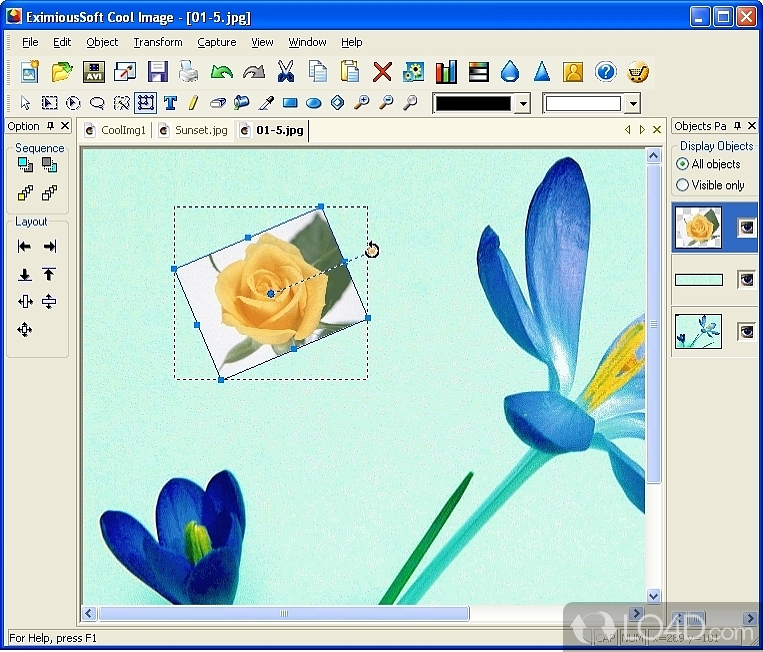The height and width of the screenshot is (652, 763).
Task: Open the Transform menu
Action: [x=158, y=42]
